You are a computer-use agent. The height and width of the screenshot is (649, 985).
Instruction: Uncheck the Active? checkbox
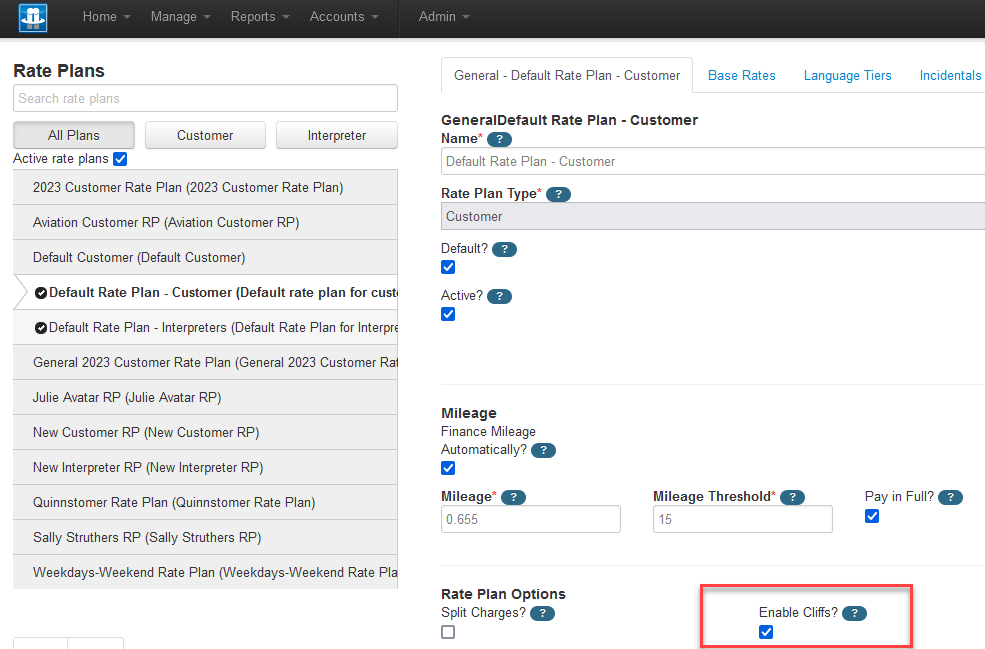click(448, 314)
